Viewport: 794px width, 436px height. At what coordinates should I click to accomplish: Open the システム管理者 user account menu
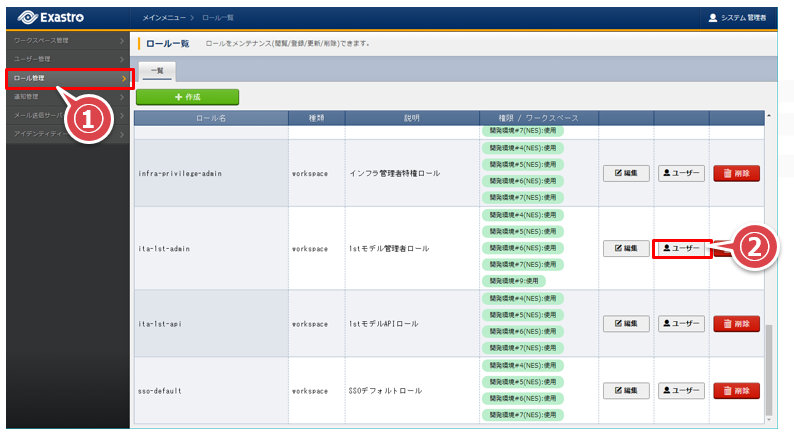tap(736, 17)
